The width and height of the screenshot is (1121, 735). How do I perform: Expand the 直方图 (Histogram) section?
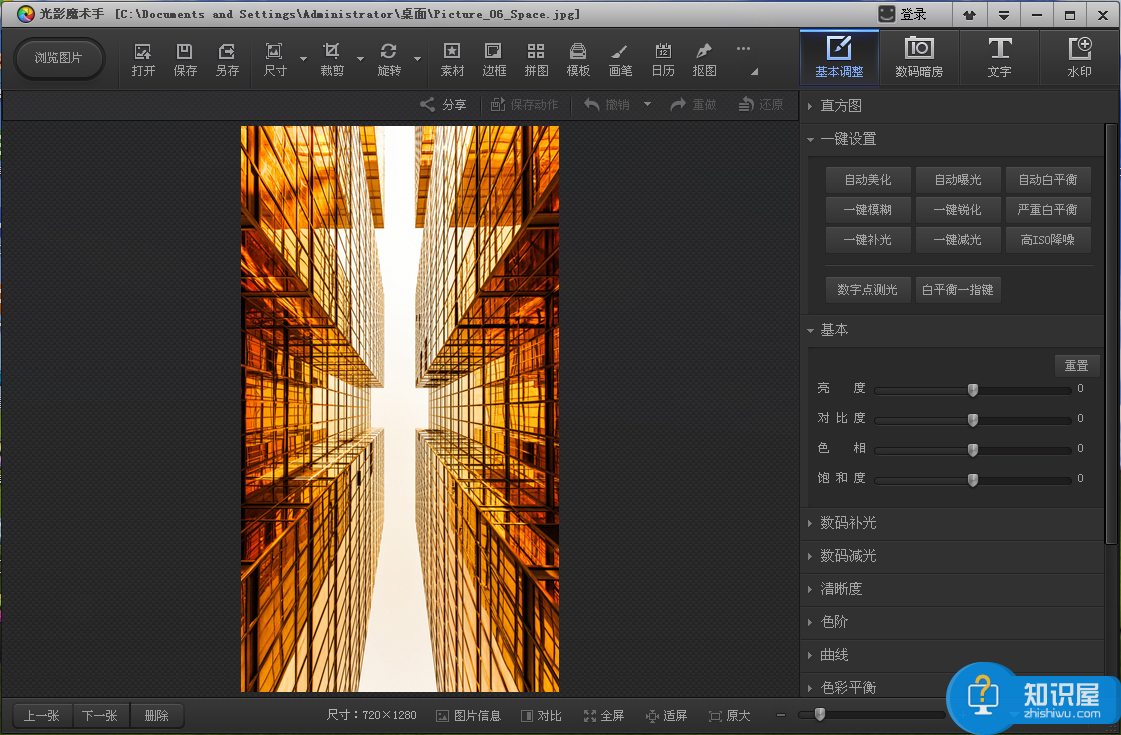840,106
